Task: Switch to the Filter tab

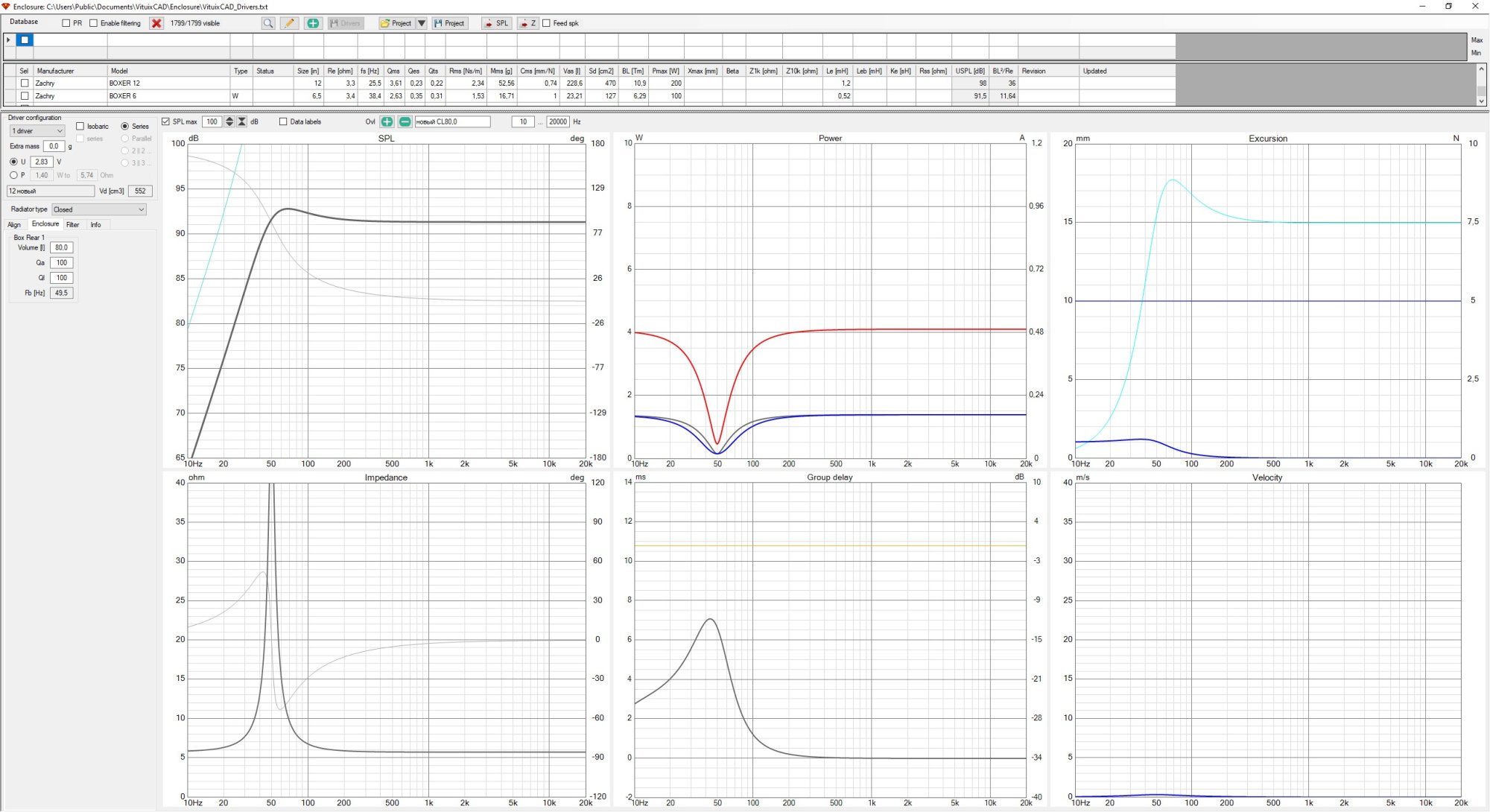Action: click(x=72, y=224)
